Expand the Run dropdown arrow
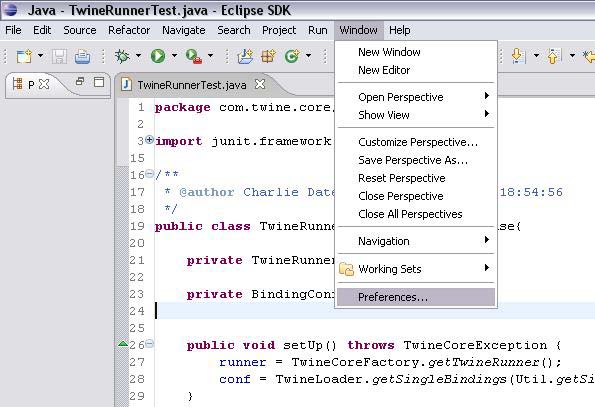This screenshot has height=407, width=595. (x=174, y=57)
